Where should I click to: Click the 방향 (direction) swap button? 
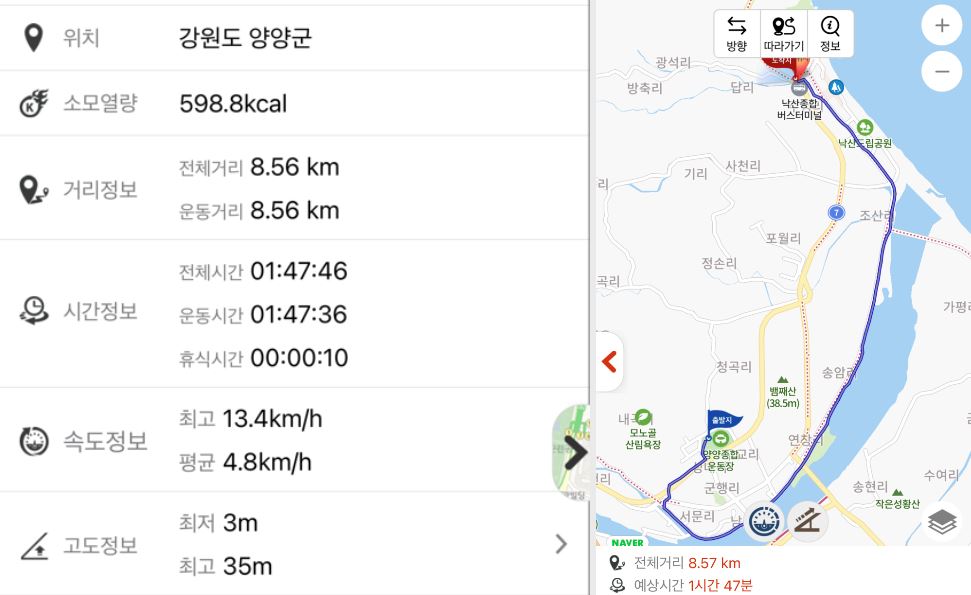pyautogui.click(x=737, y=34)
